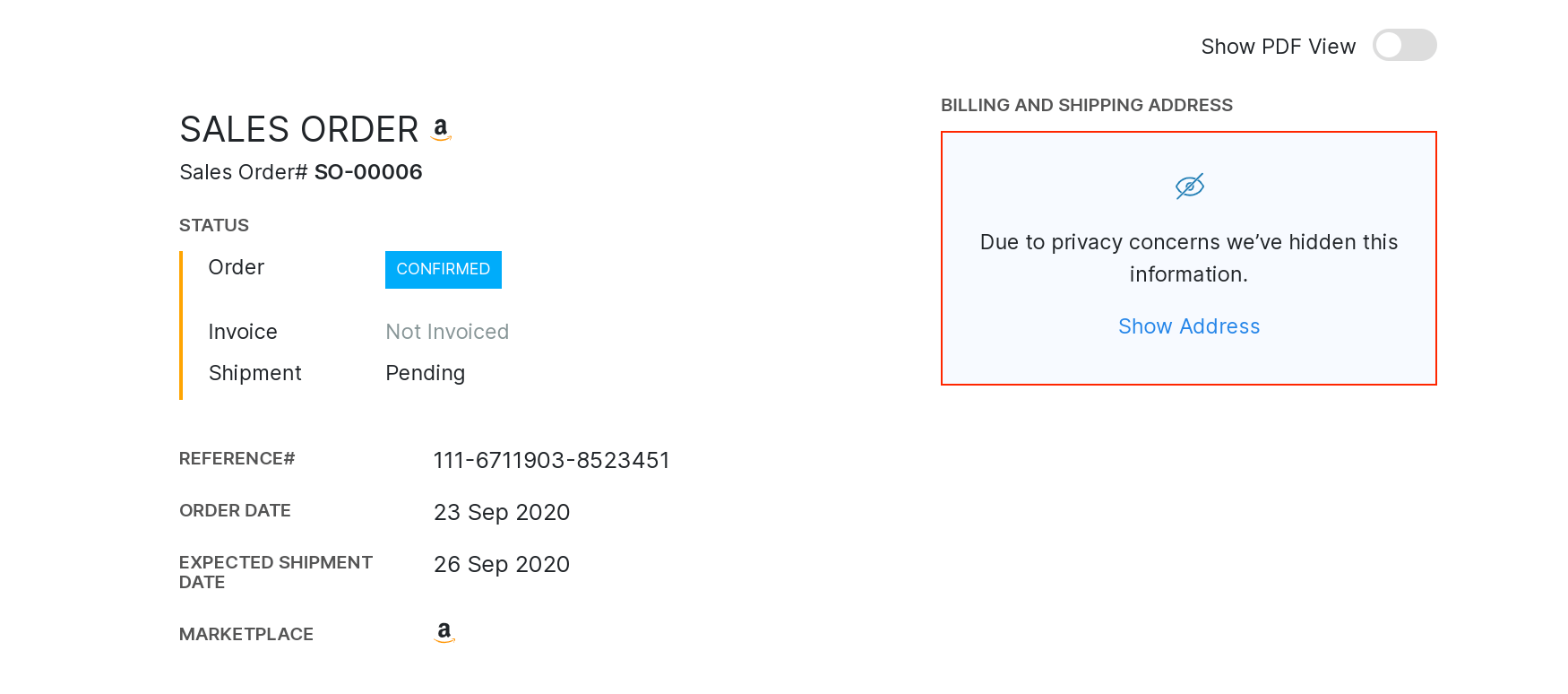Click the Billing and Shipping Address heading
The image size is (1568, 694).
click(1086, 105)
